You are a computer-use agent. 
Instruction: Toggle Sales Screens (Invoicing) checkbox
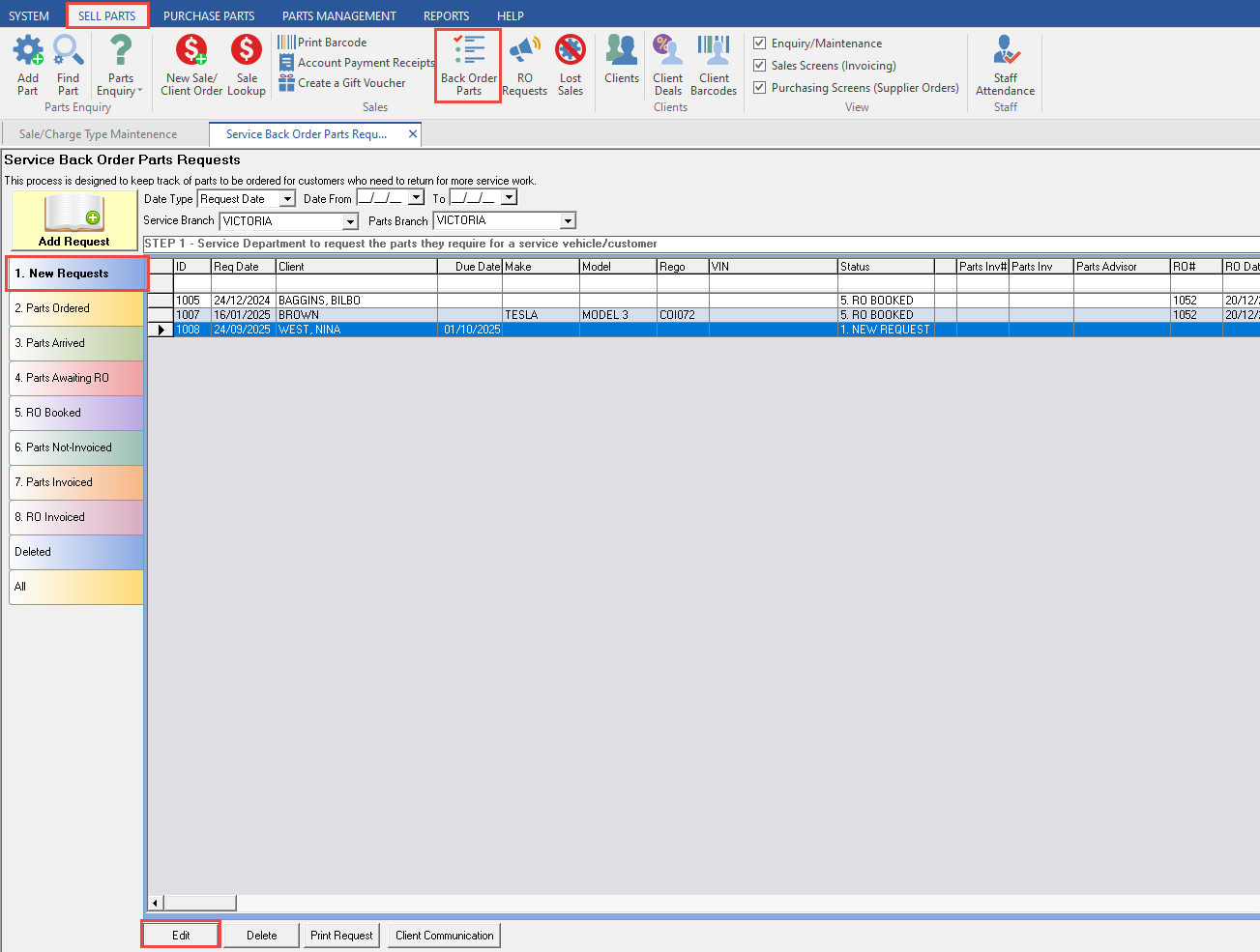point(760,66)
